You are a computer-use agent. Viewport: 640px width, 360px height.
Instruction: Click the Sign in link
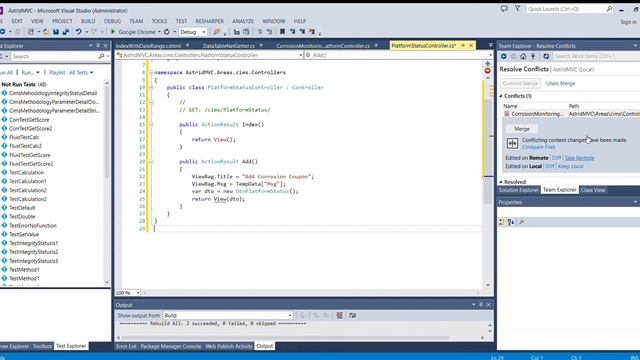pos(628,22)
